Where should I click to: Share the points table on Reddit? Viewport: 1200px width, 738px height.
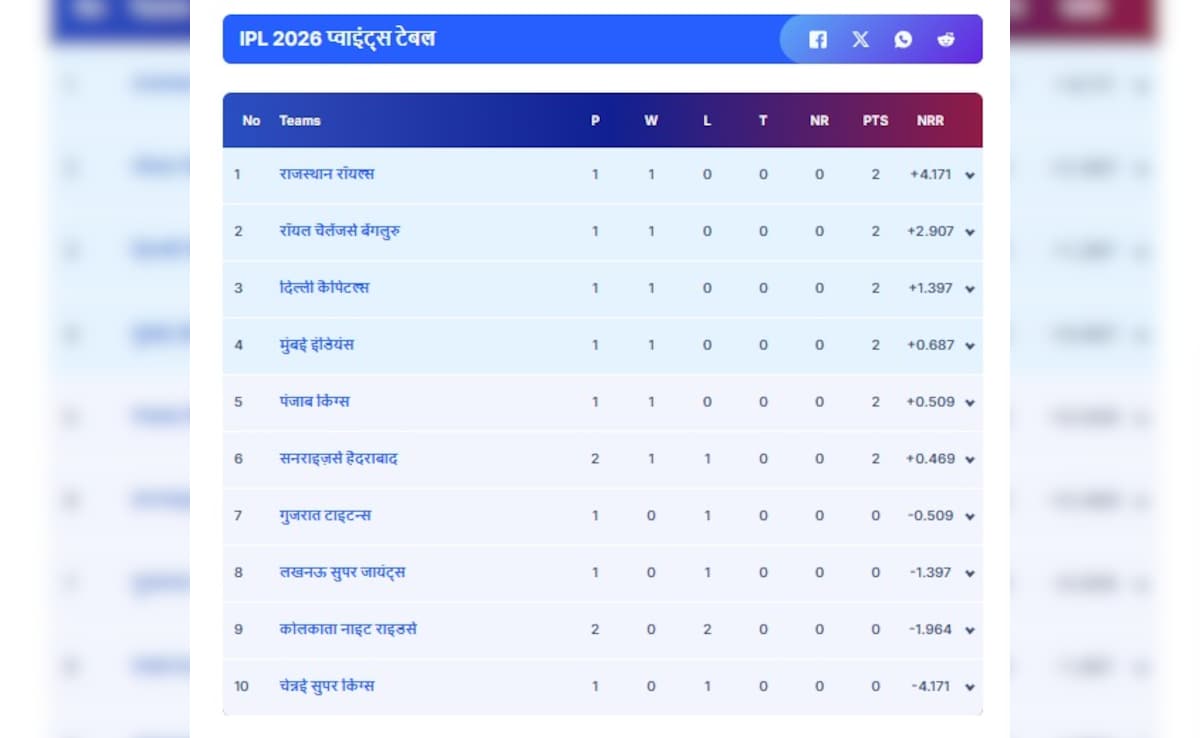[946, 39]
